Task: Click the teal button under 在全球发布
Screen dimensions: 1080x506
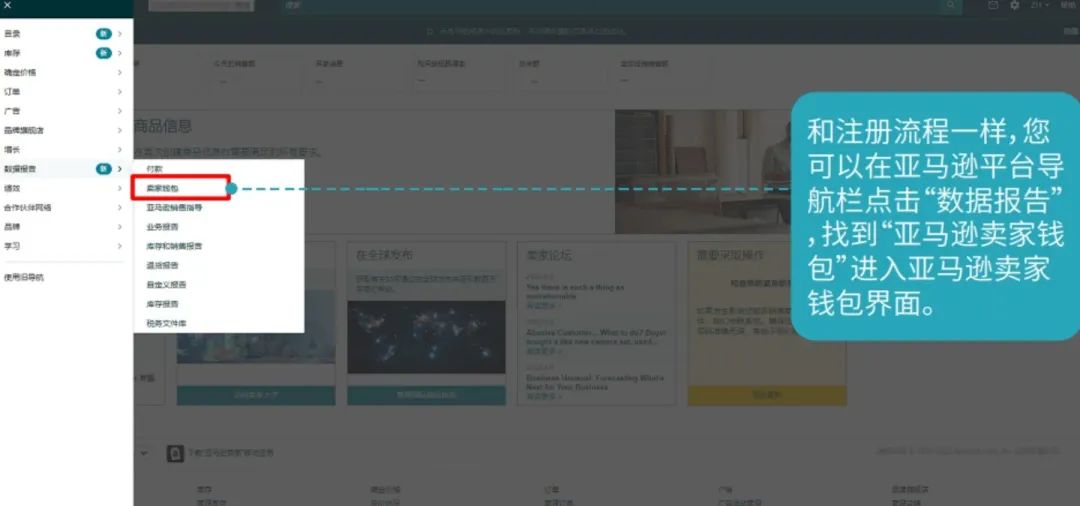Action: 426,395
